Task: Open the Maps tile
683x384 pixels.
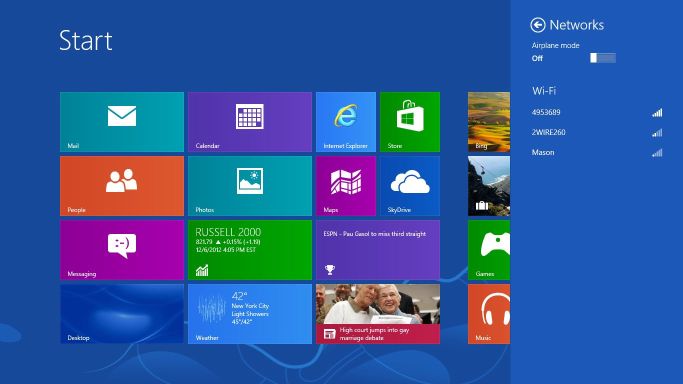Action: [x=346, y=186]
